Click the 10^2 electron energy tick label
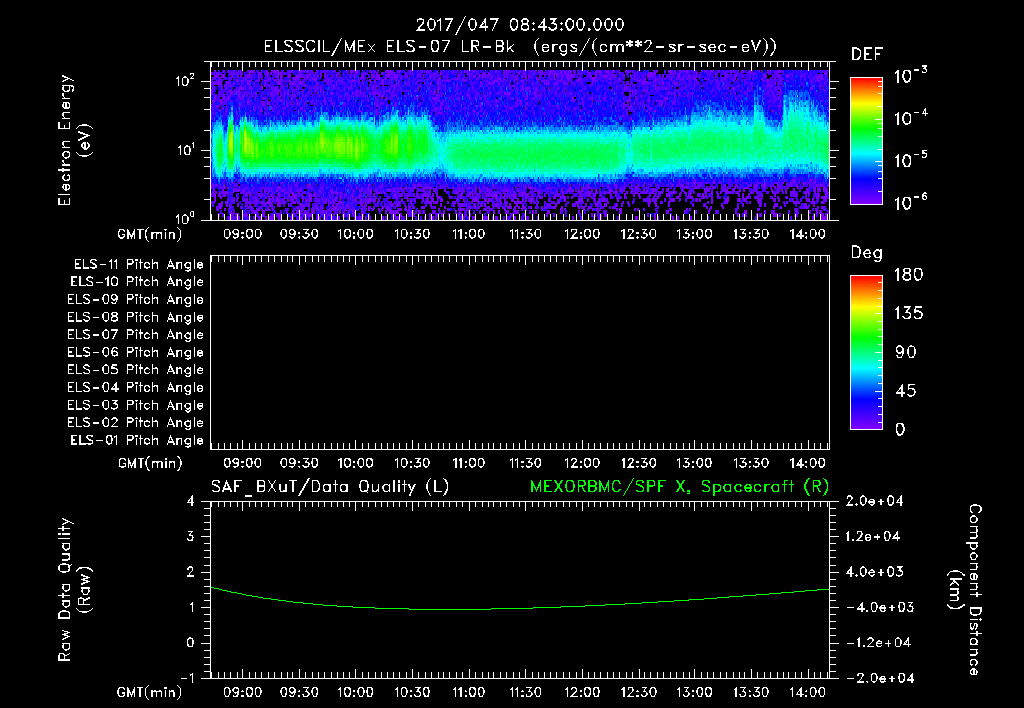 click(185, 82)
